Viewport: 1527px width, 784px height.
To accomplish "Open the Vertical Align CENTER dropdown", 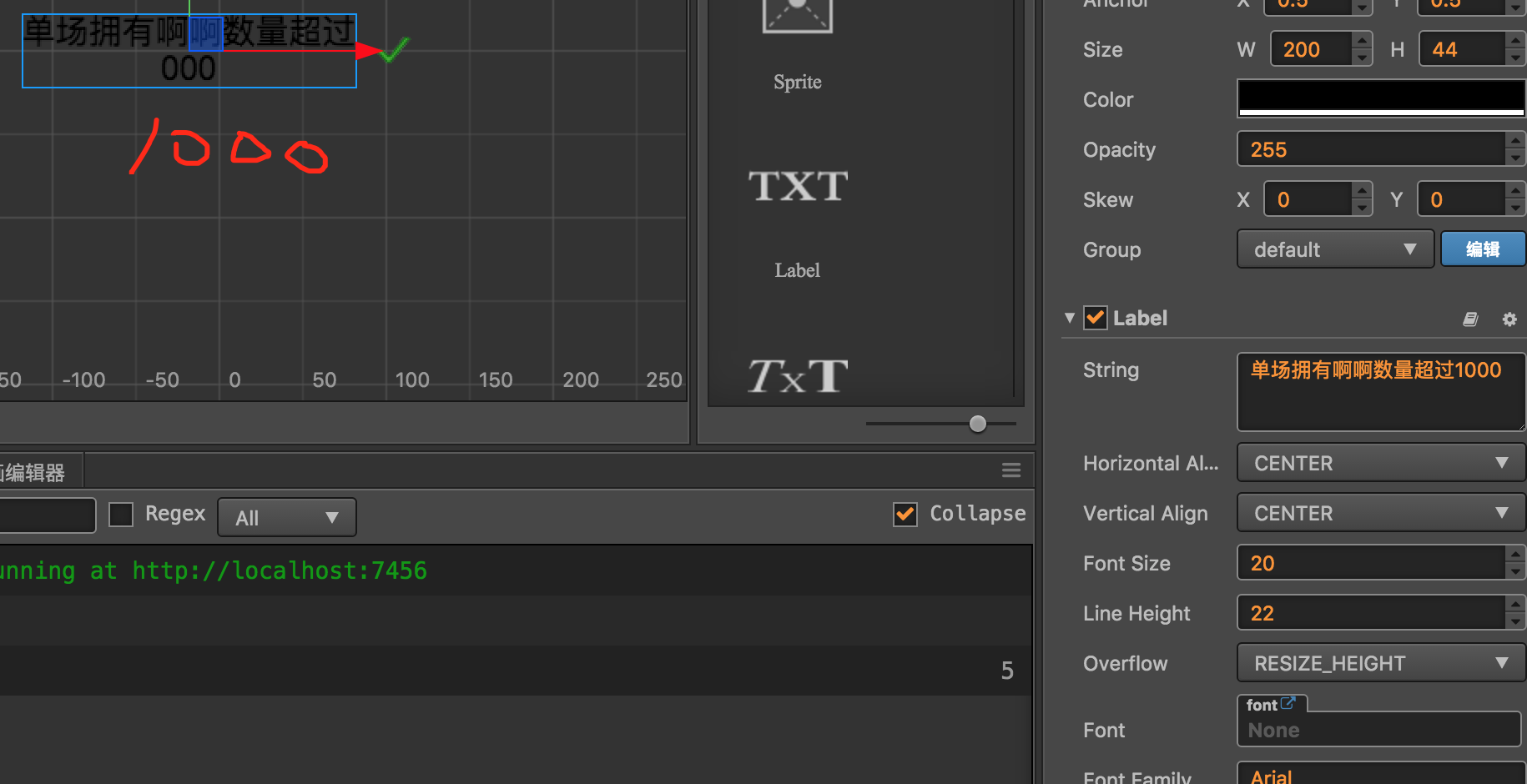I will pyautogui.click(x=1381, y=513).
